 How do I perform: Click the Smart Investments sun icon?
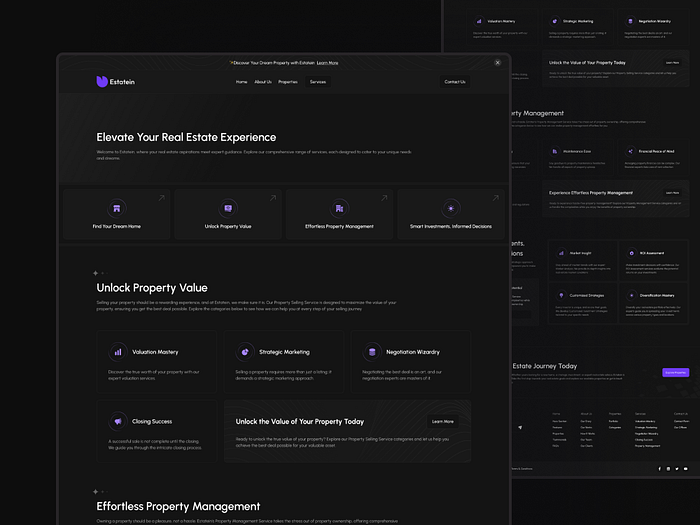coord(451,208)
